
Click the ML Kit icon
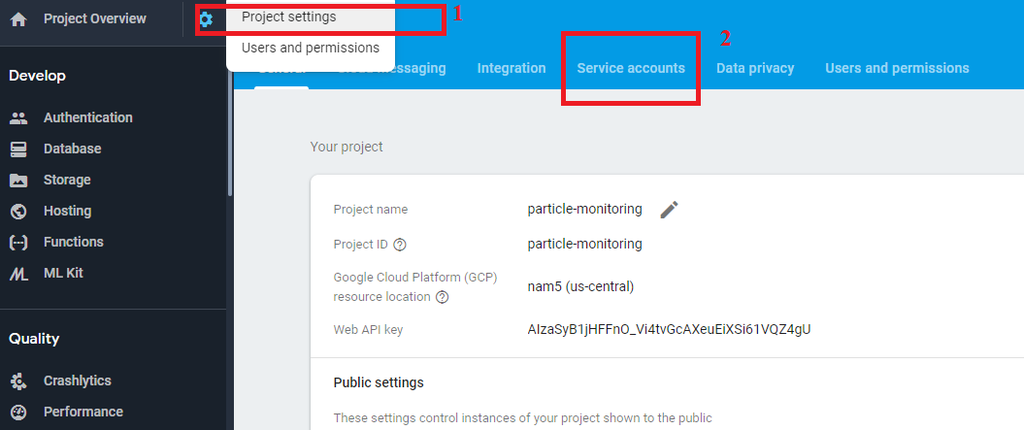click(x=18, y=273)
